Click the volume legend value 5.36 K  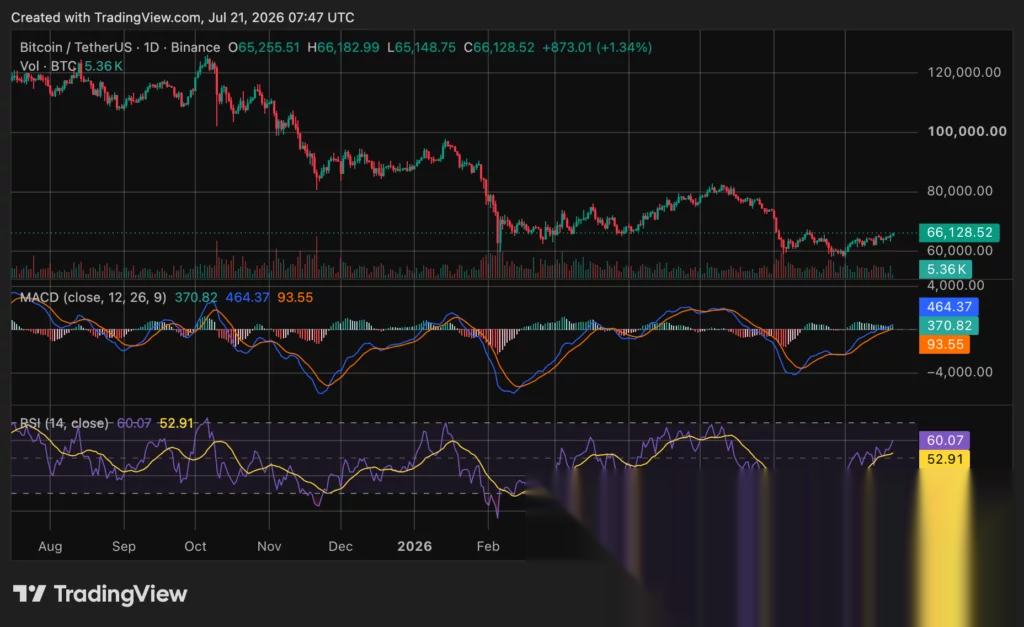(103, 66)
